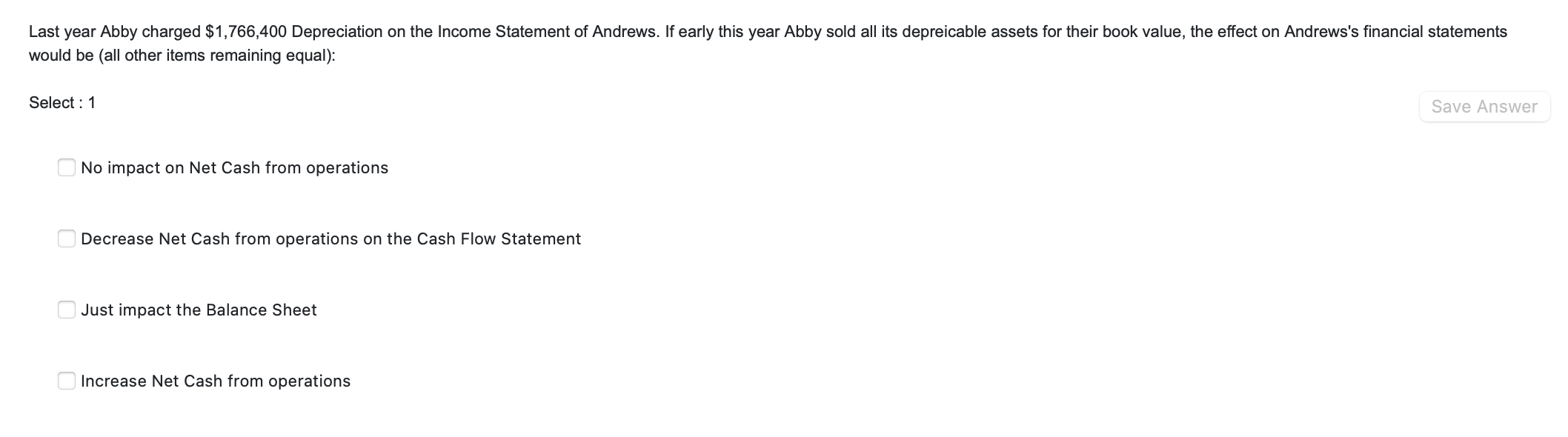Click the label 'No impact on Net Cash from operations'
The height and width of the screenshot is (437, 1568).
tap(234, 168)
